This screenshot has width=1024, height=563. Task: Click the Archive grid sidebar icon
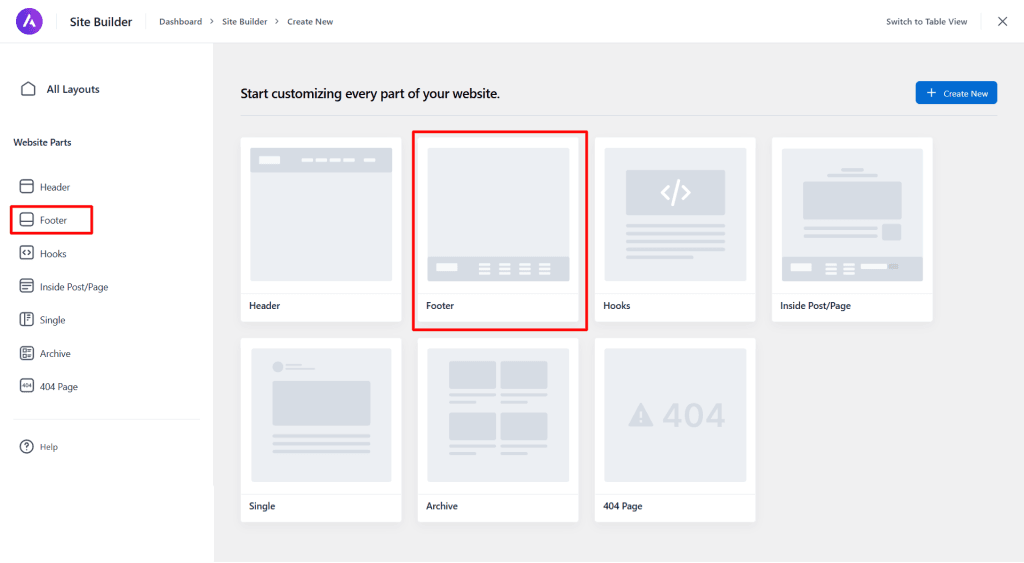click(27, 354)
